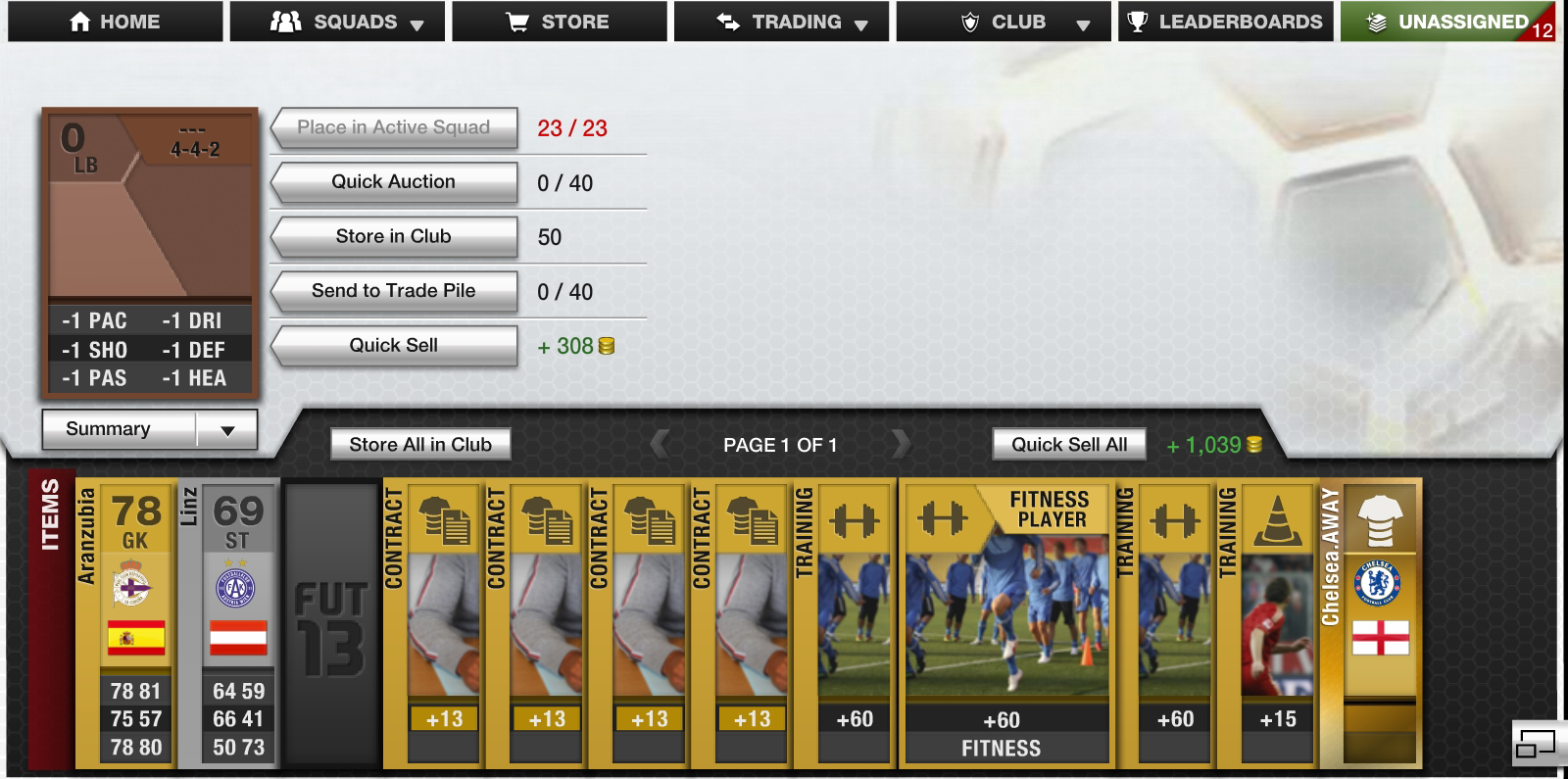
Task: Expand the Trading menu arrow
Action: (861, 24)
